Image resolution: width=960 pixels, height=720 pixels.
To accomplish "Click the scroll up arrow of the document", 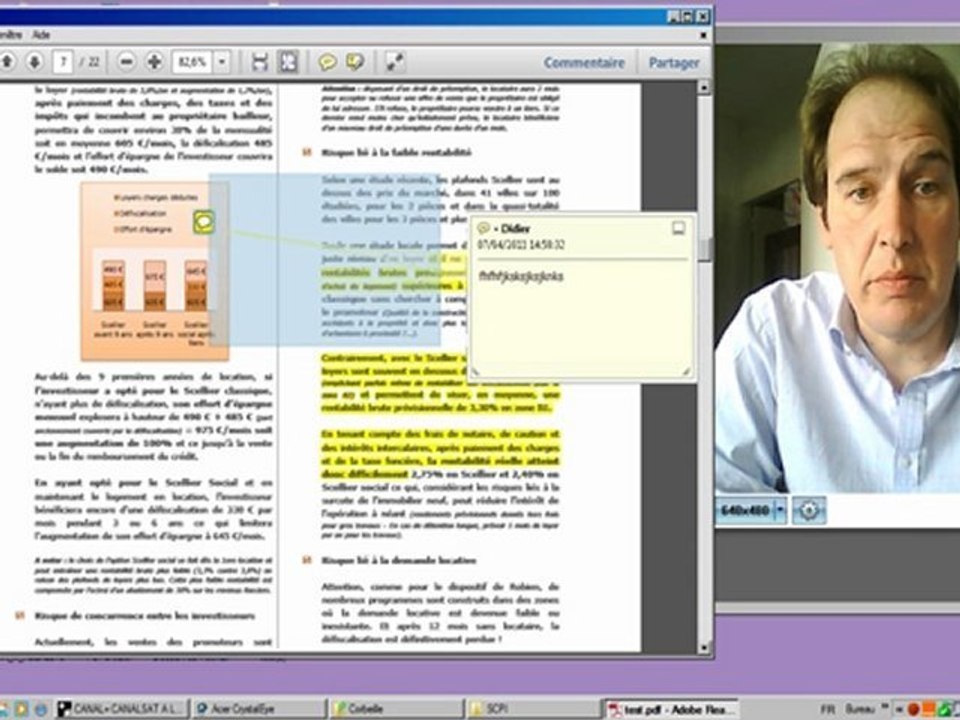I will 704,88.
